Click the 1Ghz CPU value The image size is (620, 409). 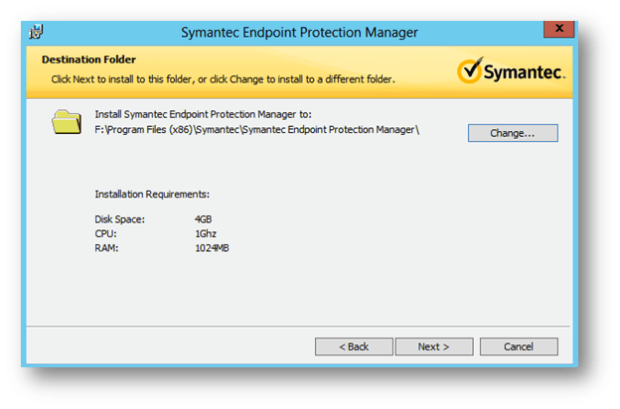click(205, 232)
